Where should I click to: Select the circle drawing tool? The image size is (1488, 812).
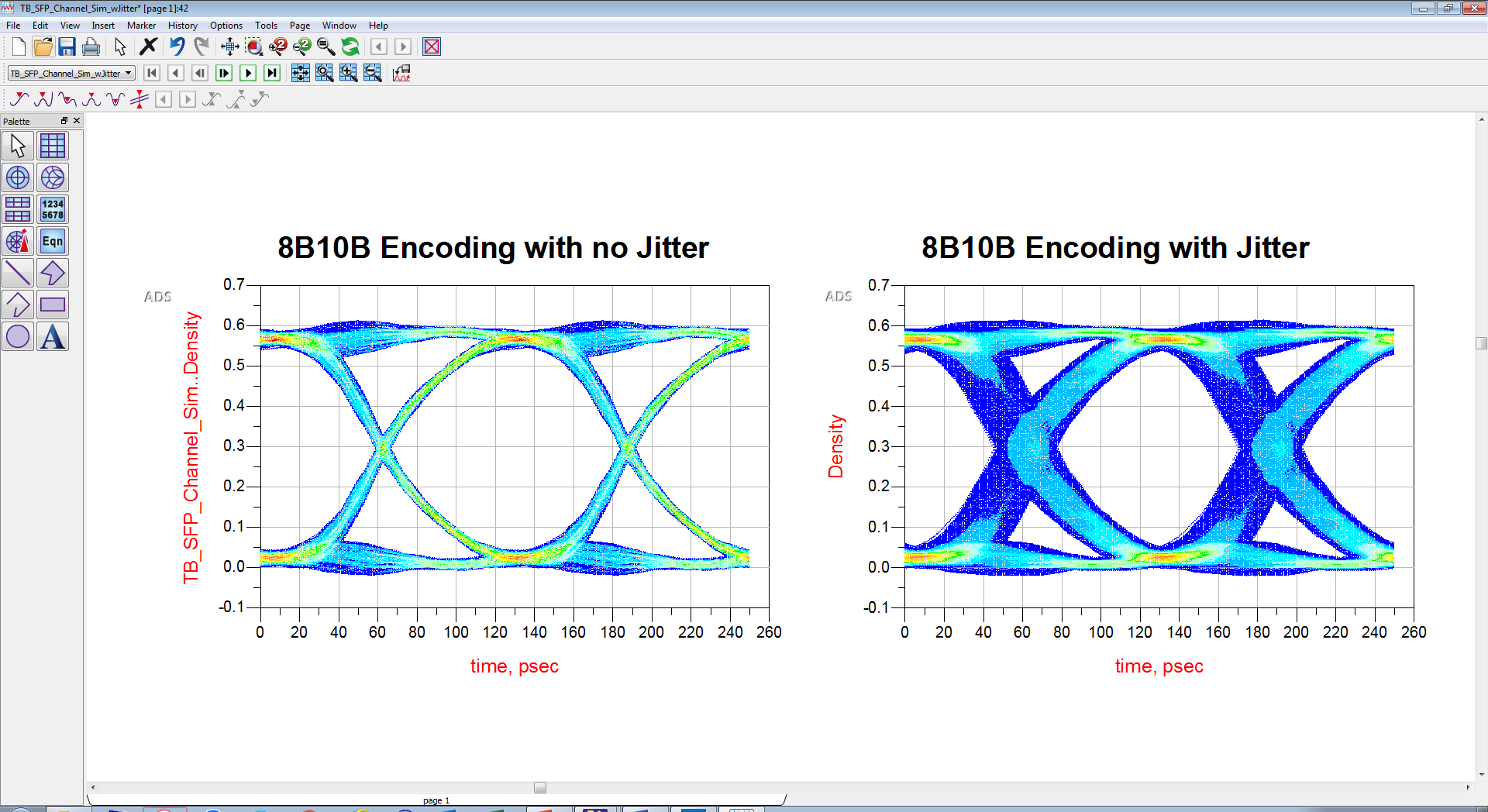point(18,337)
